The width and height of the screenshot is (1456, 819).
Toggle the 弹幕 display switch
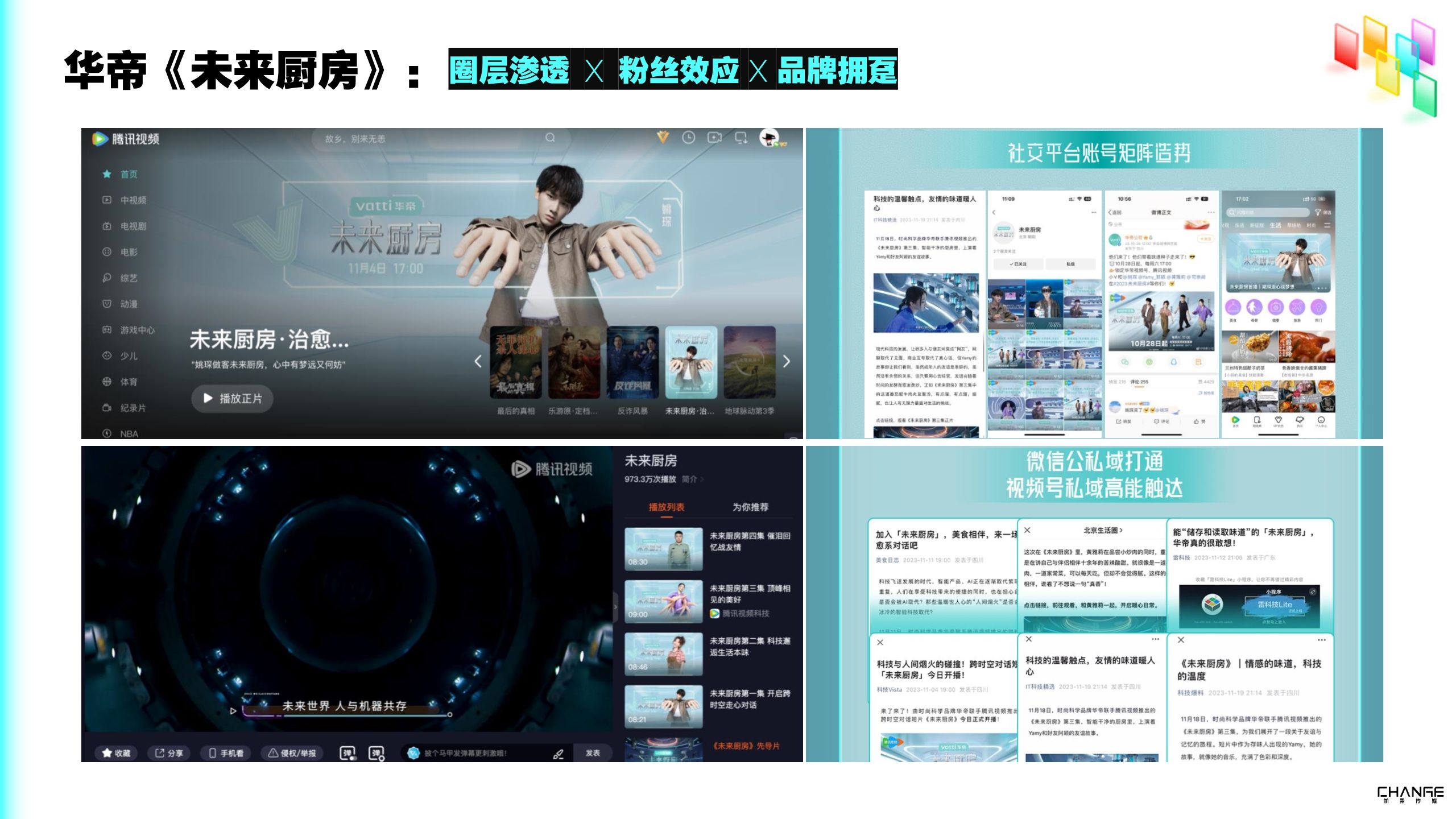coord(348,753)
